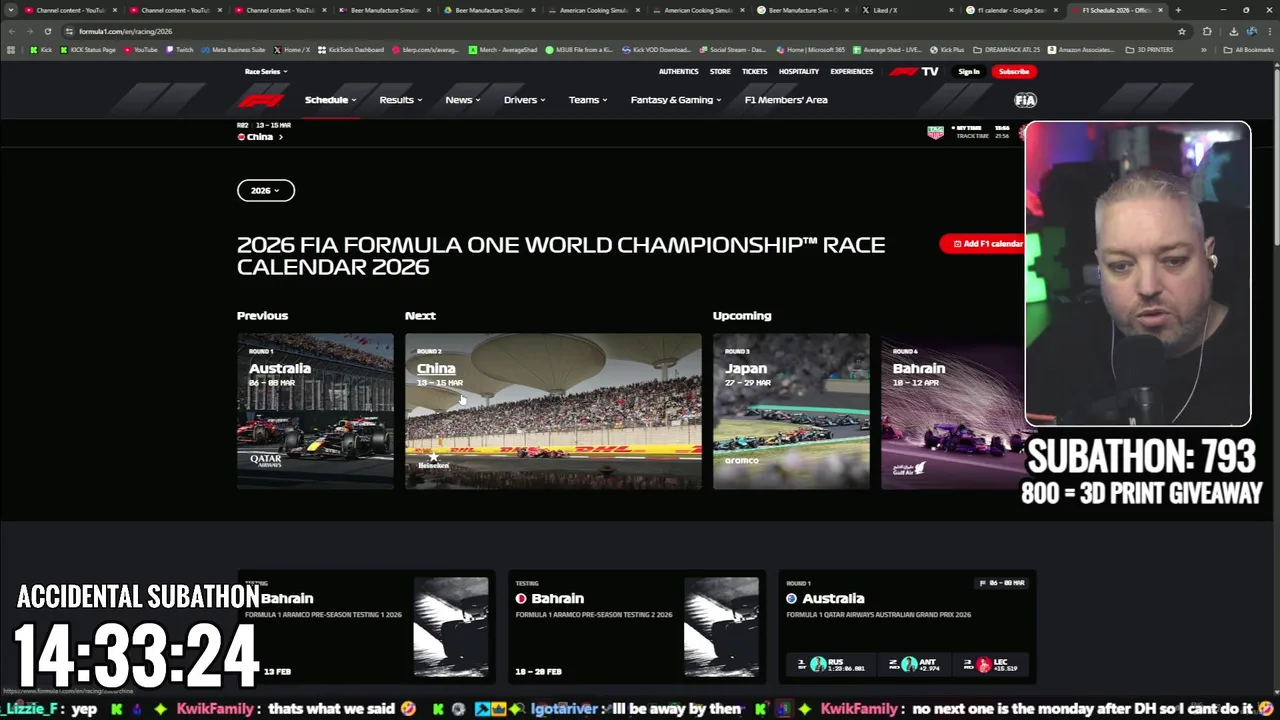
Task: Click the red Subscribe button
Action: pyautogui.click(x=1013, y=71)
